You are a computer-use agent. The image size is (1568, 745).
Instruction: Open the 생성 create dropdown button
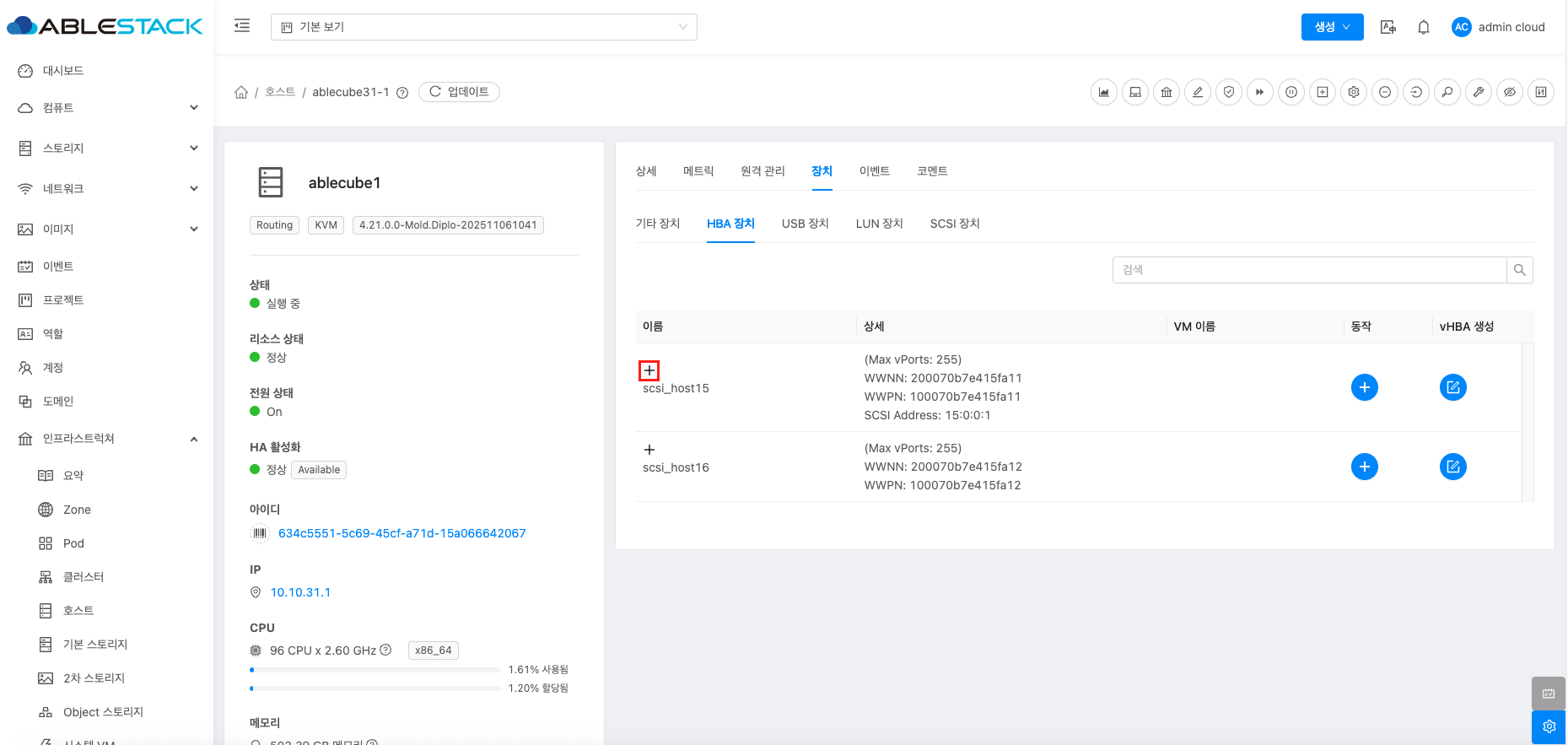(1332, 27)
